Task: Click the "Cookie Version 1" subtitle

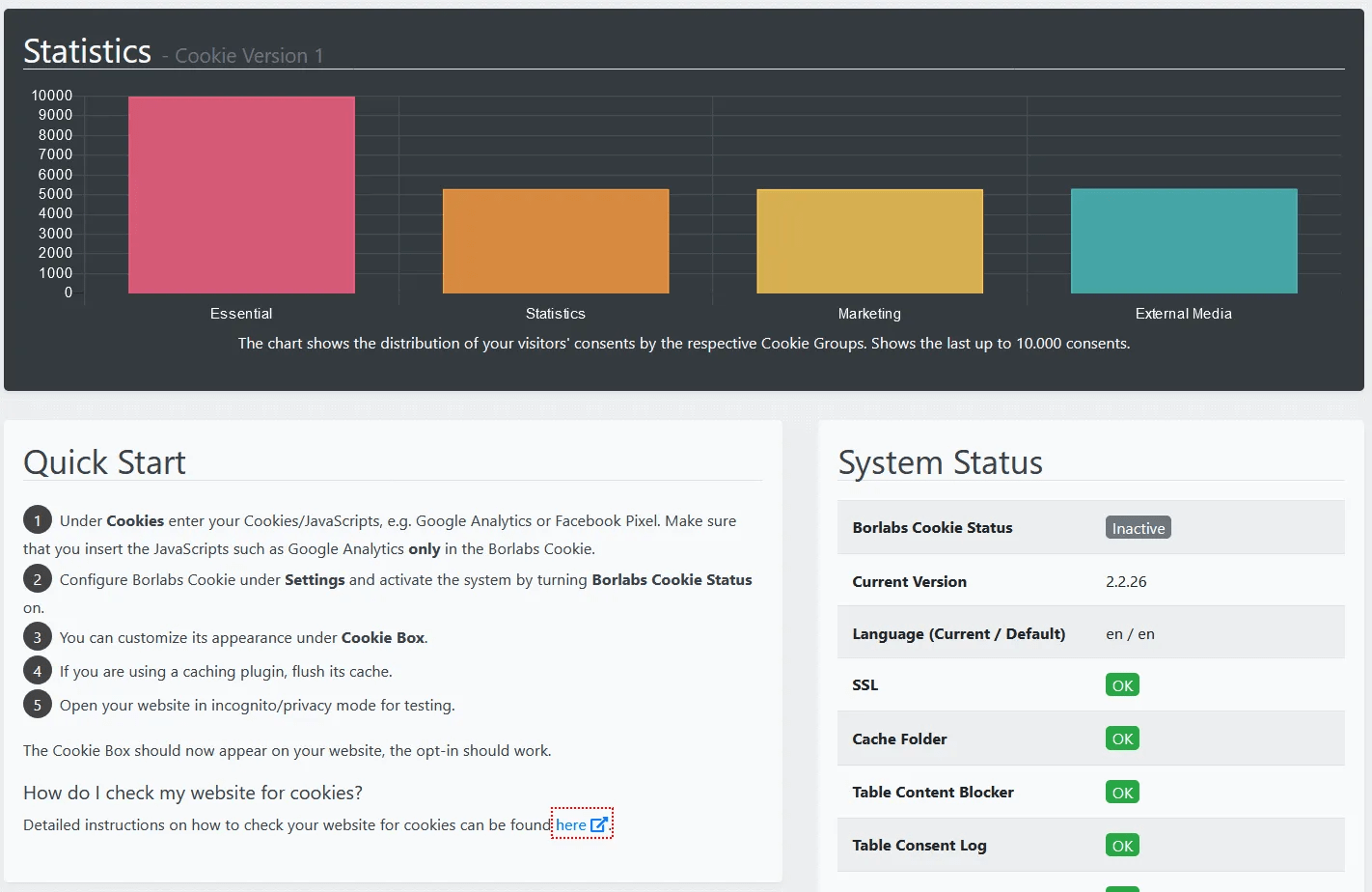Action: click(x=249, y=56)
